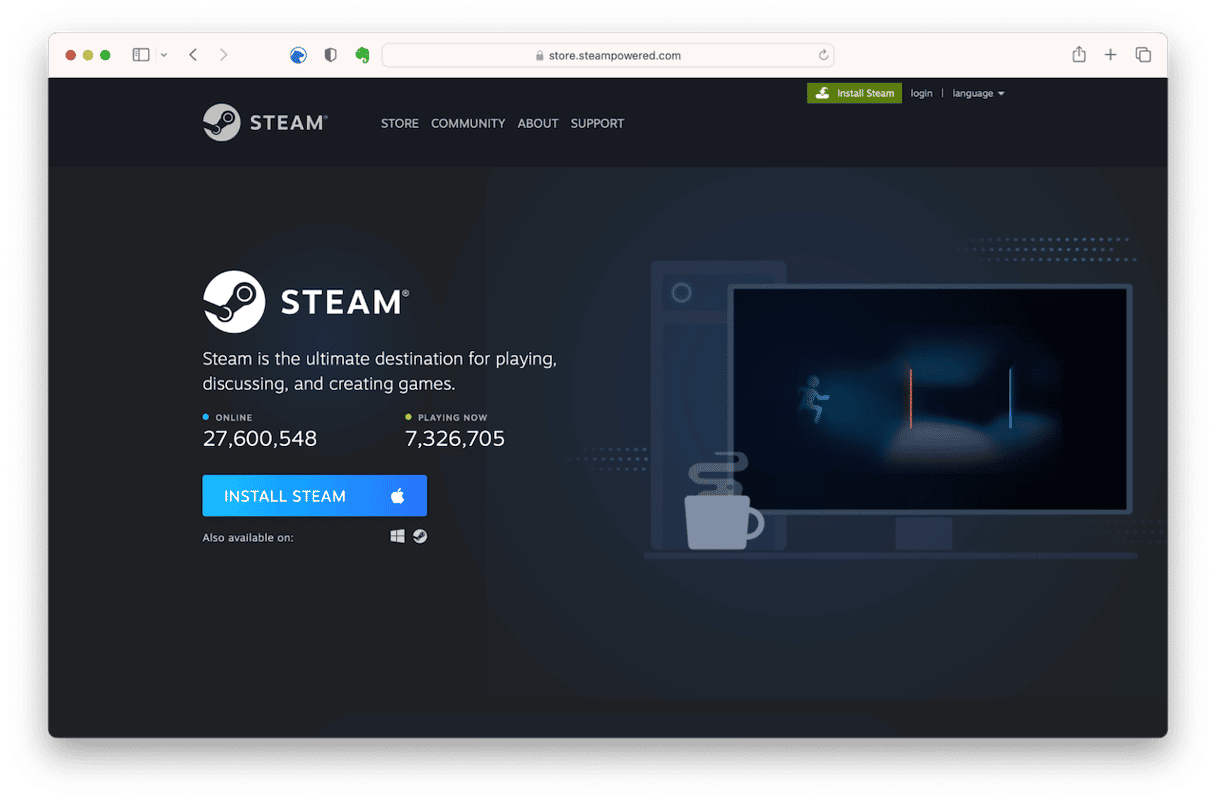1216x802 pixels.
Task: Click the Steam logo in the header
Action: 264,123
